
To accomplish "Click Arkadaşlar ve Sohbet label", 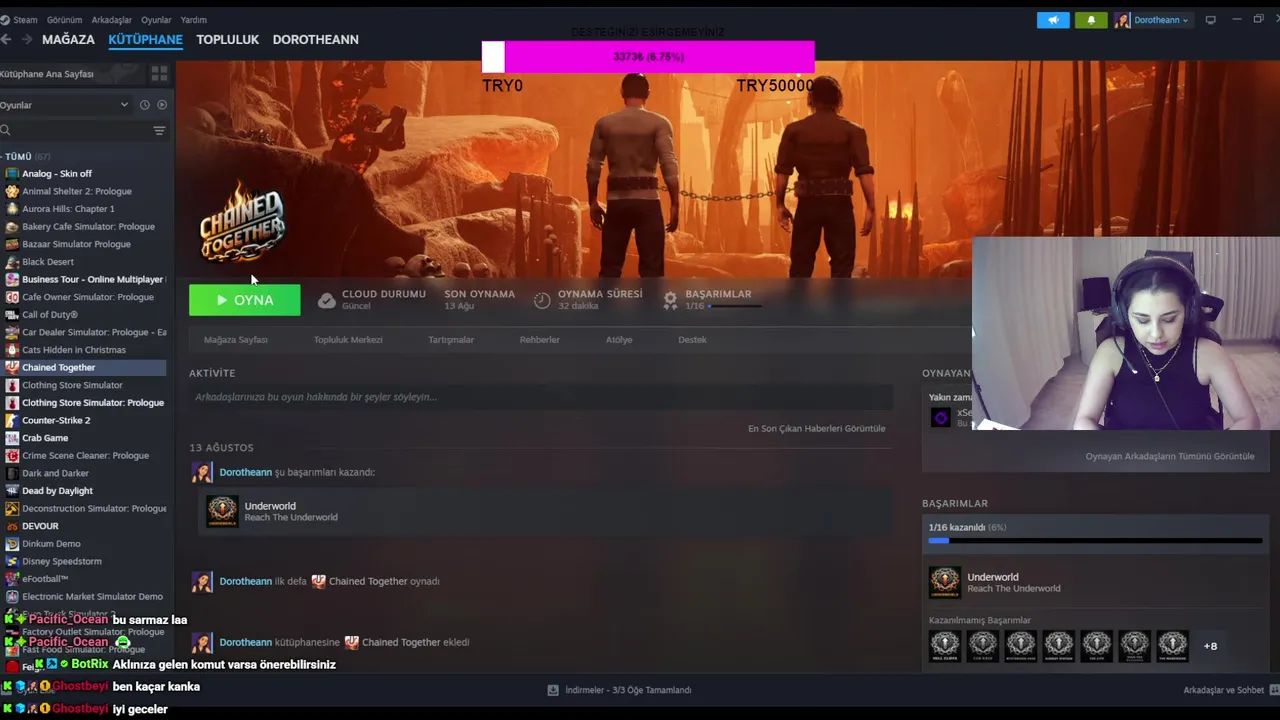I will click(1224, 690).
